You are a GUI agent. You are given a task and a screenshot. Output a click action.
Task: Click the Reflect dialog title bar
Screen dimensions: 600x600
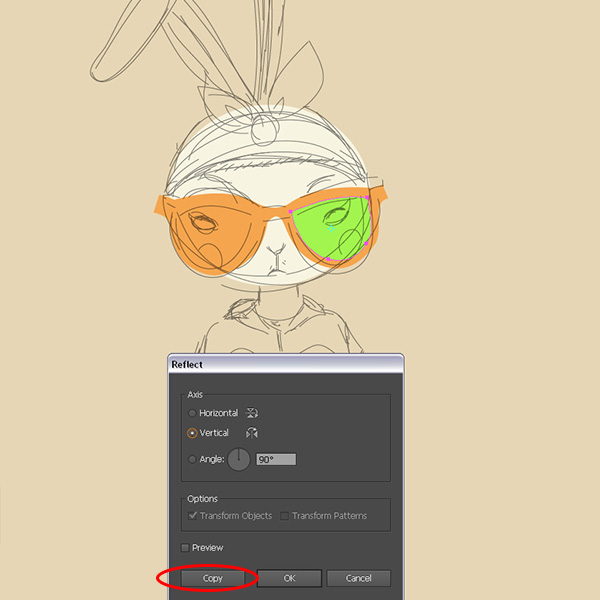coord(286,364)
